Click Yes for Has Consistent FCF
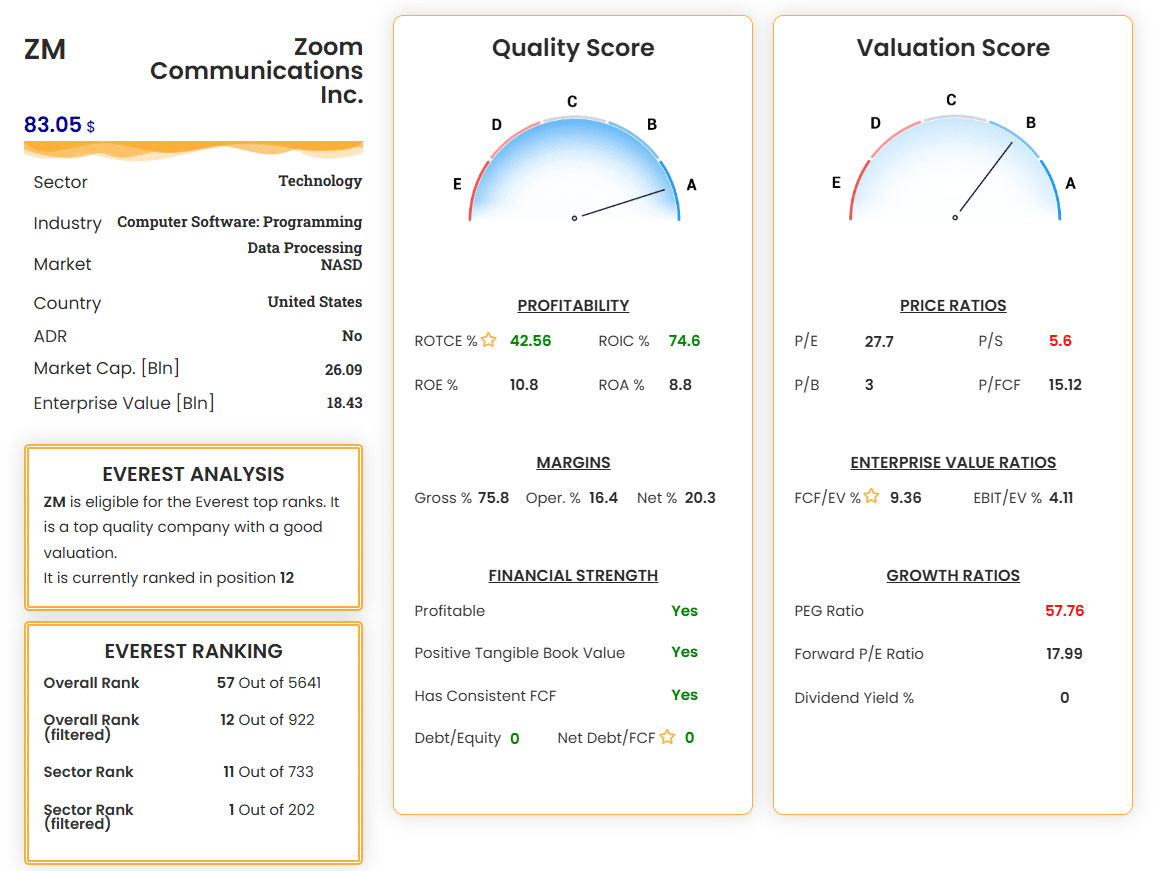1153x871 pixels. [x=685, y=694]
